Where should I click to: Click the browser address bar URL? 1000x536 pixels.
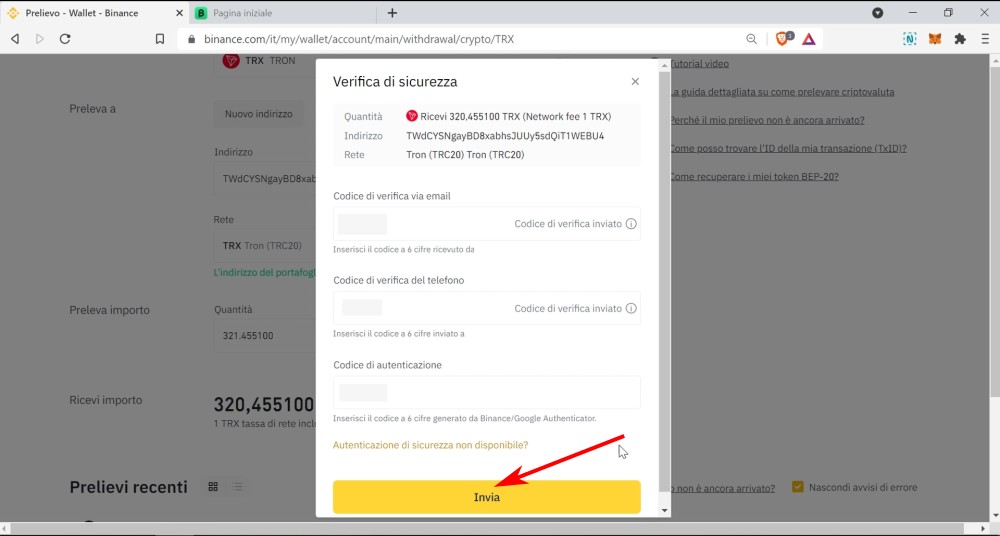click(359, 39)
